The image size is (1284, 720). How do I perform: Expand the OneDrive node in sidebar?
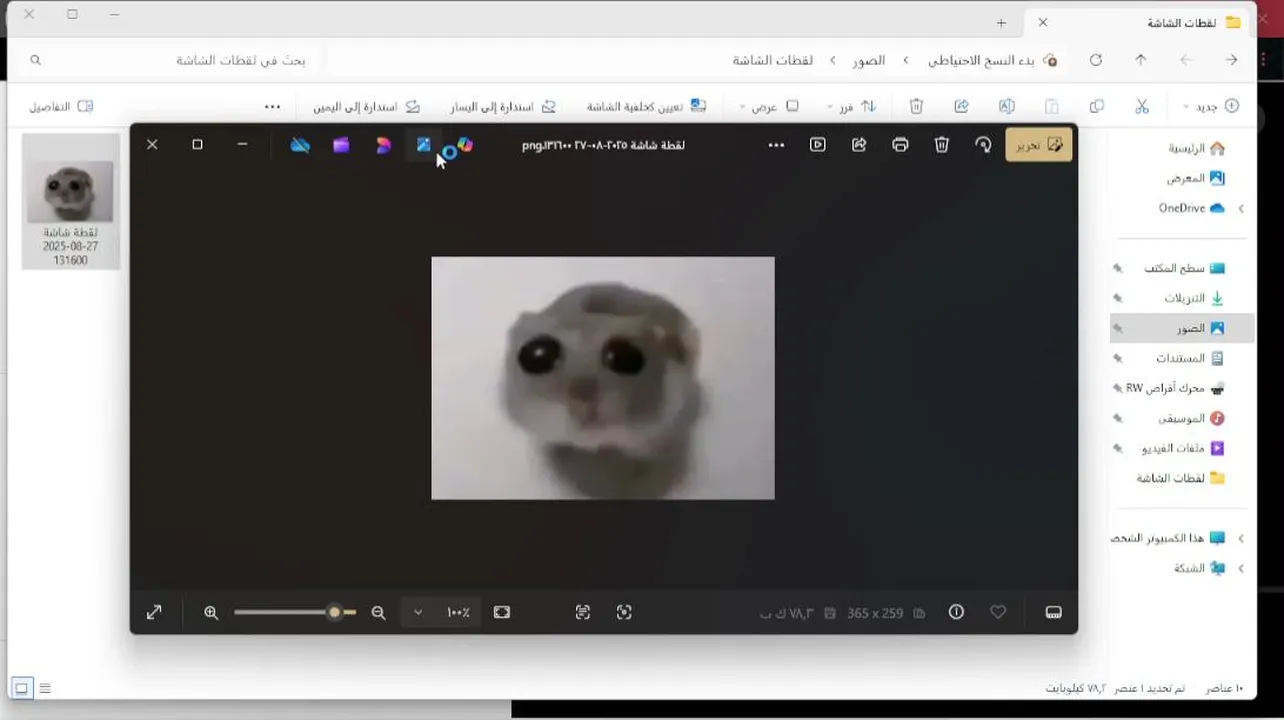(1241, 208)
